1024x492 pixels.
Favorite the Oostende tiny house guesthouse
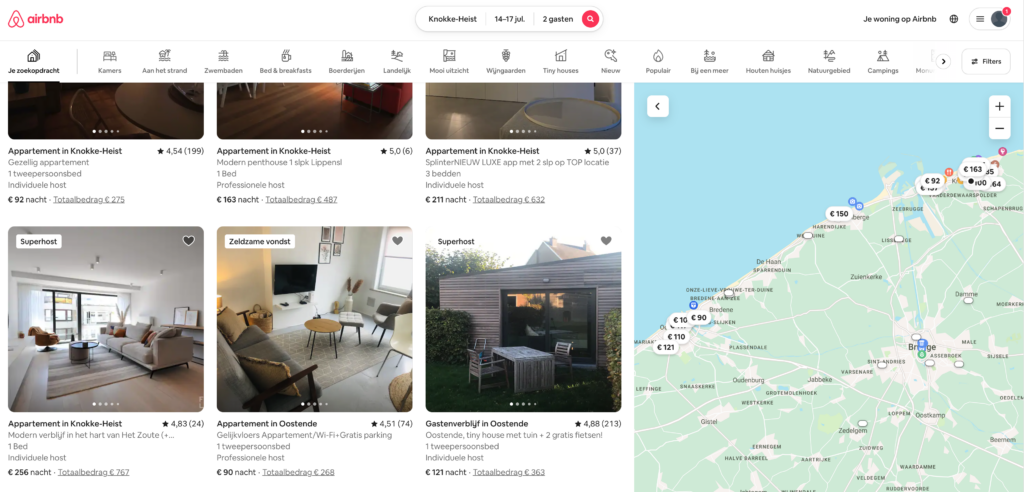point(606,241)
